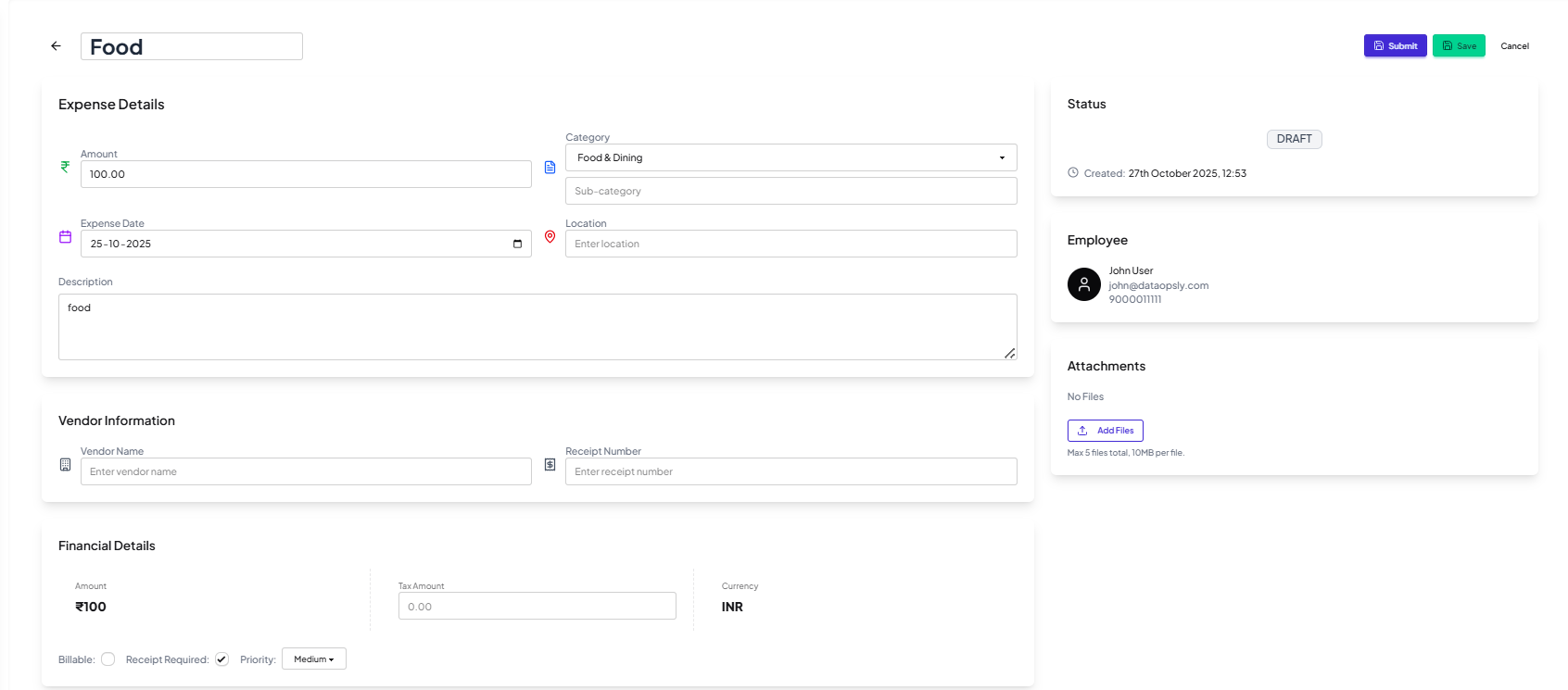Click the back arrow icon
Screen dimensions: 1568x690
(57, 46)
